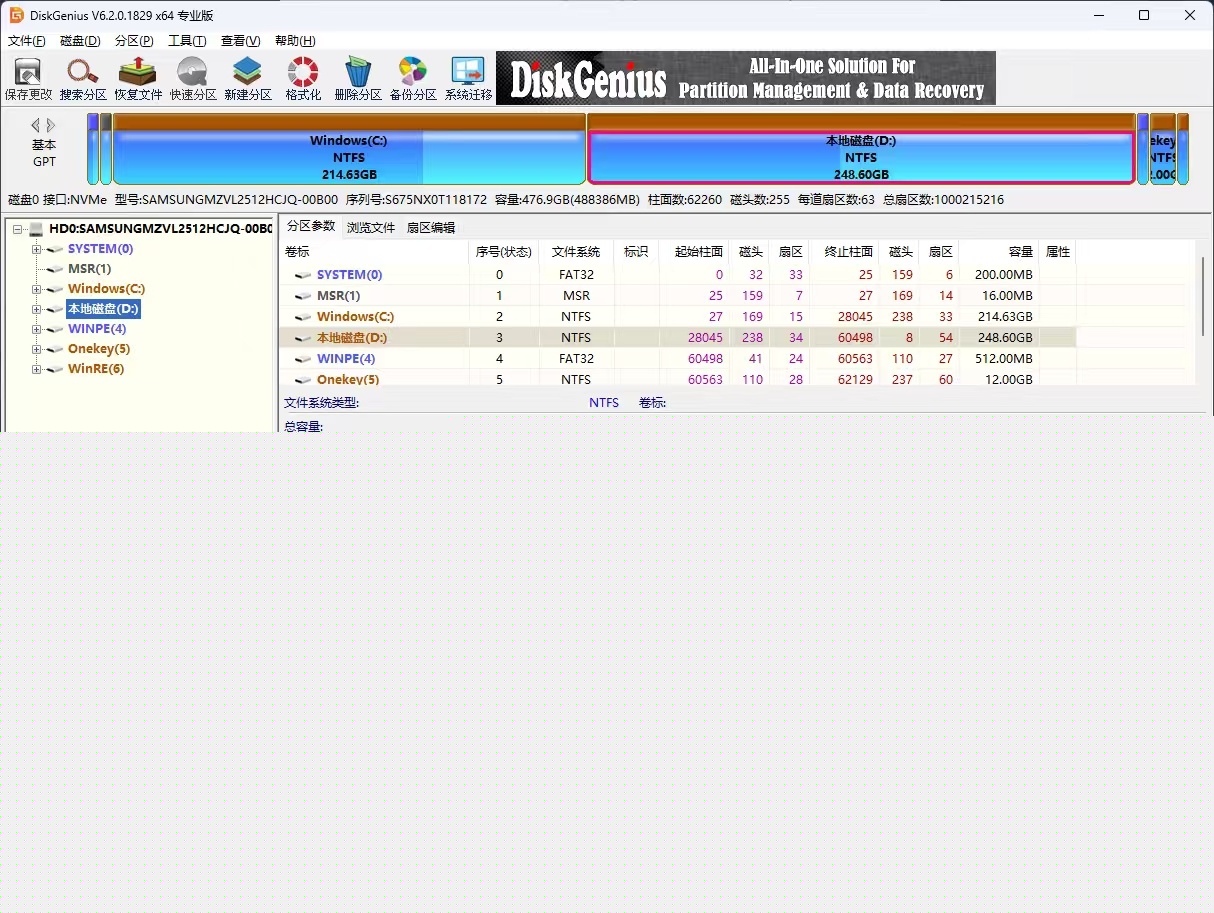Open the 恢复文件 tool

click(138, 79)
